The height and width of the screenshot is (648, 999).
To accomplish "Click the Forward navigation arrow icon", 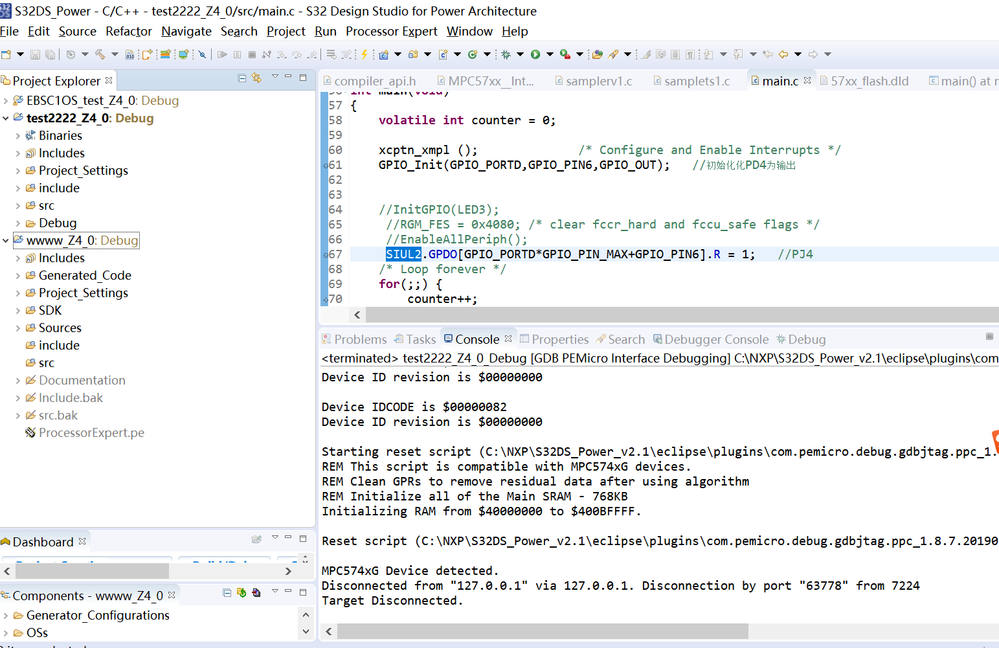I will (813, 55).
